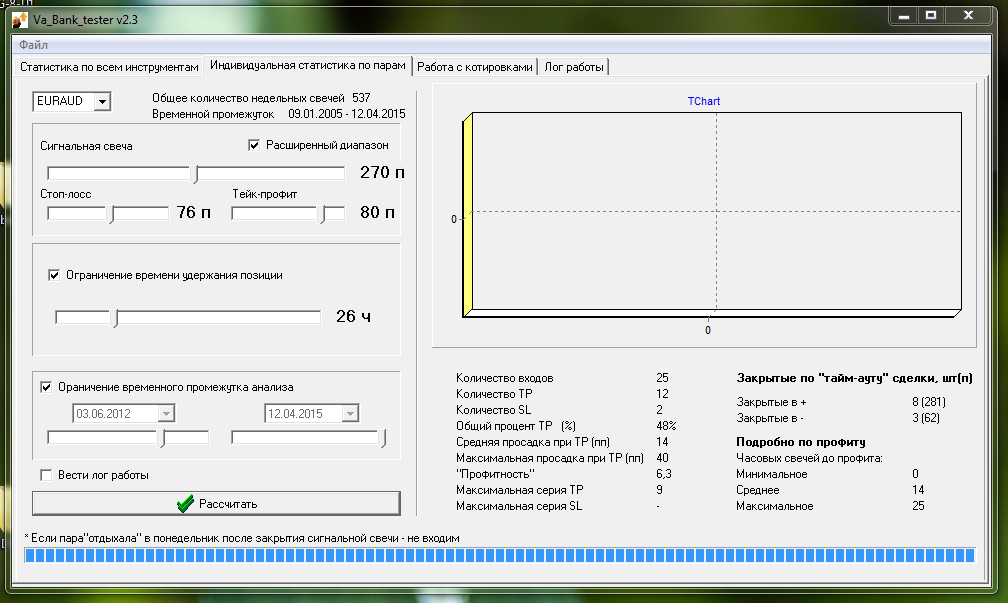The image size is (1008, 603).
Task: Click the Количество входов value 25
Action: pyautogui.click(x=662, y=378)
